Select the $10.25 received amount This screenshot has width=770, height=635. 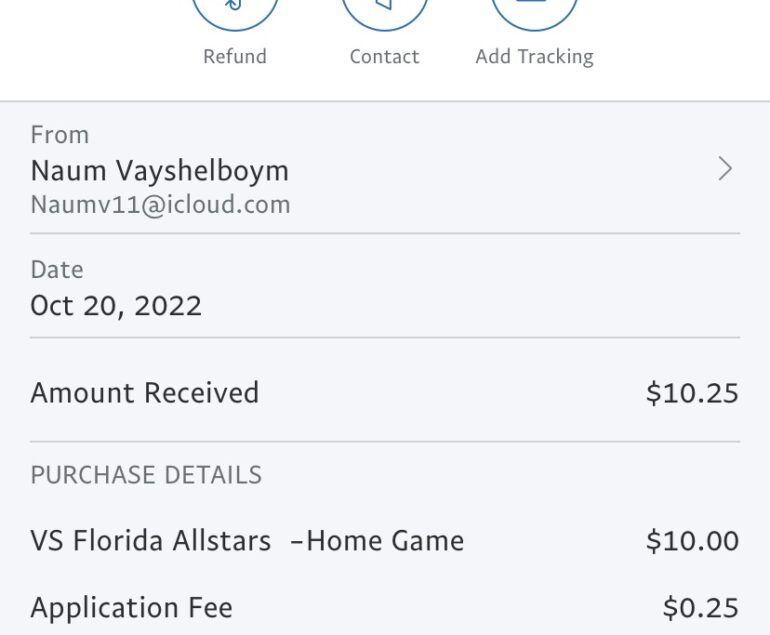point(692,393)
